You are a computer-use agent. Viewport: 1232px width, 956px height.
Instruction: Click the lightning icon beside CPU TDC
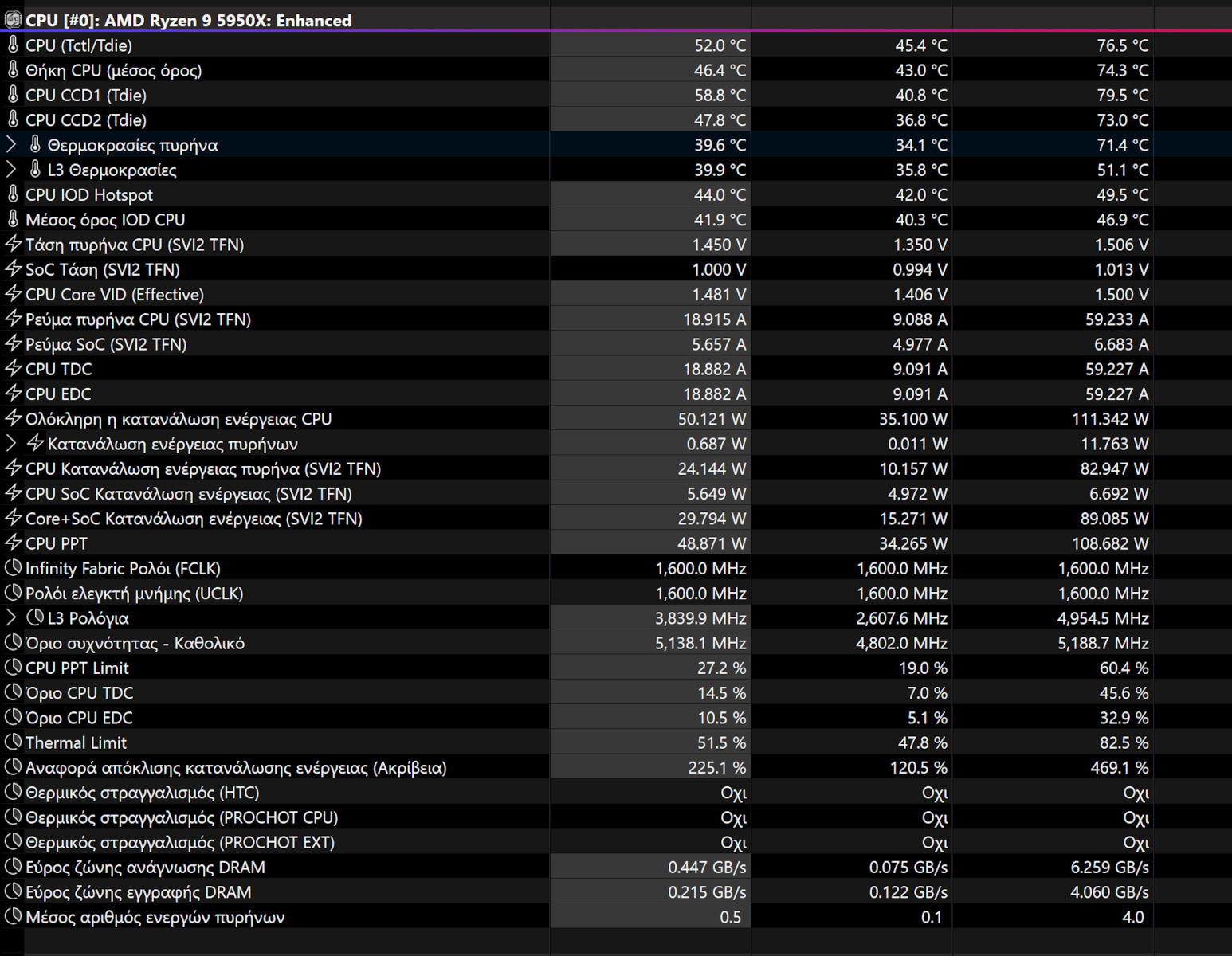13,369
